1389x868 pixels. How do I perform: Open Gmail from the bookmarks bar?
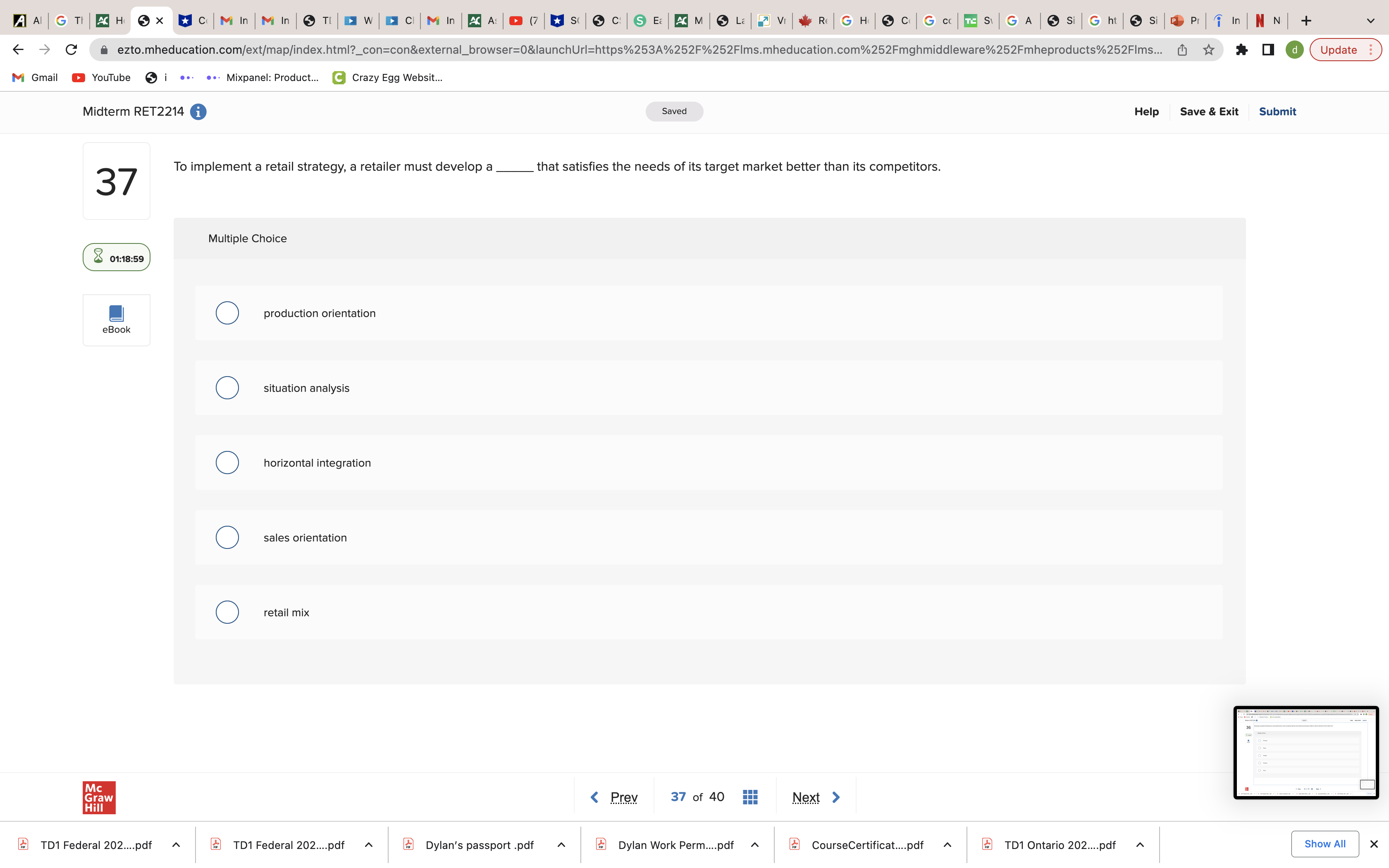click(34, 78)
